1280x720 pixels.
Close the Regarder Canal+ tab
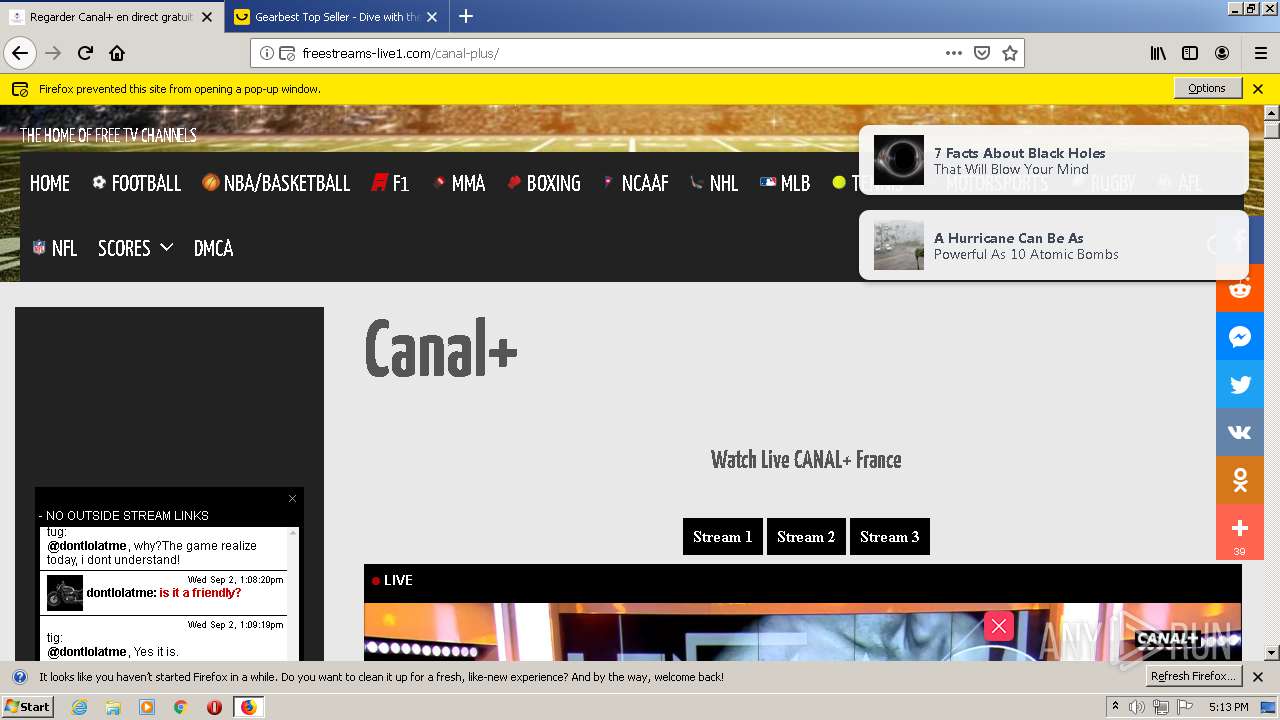tap(207, 17)
